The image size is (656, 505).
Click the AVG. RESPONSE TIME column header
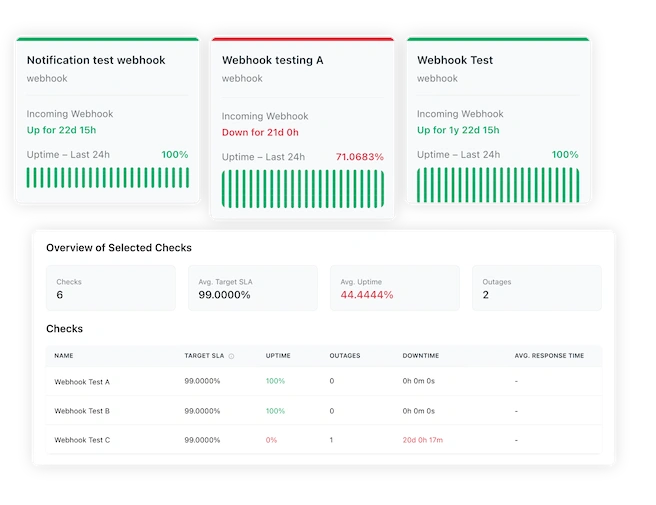click(x=548, y=356)
